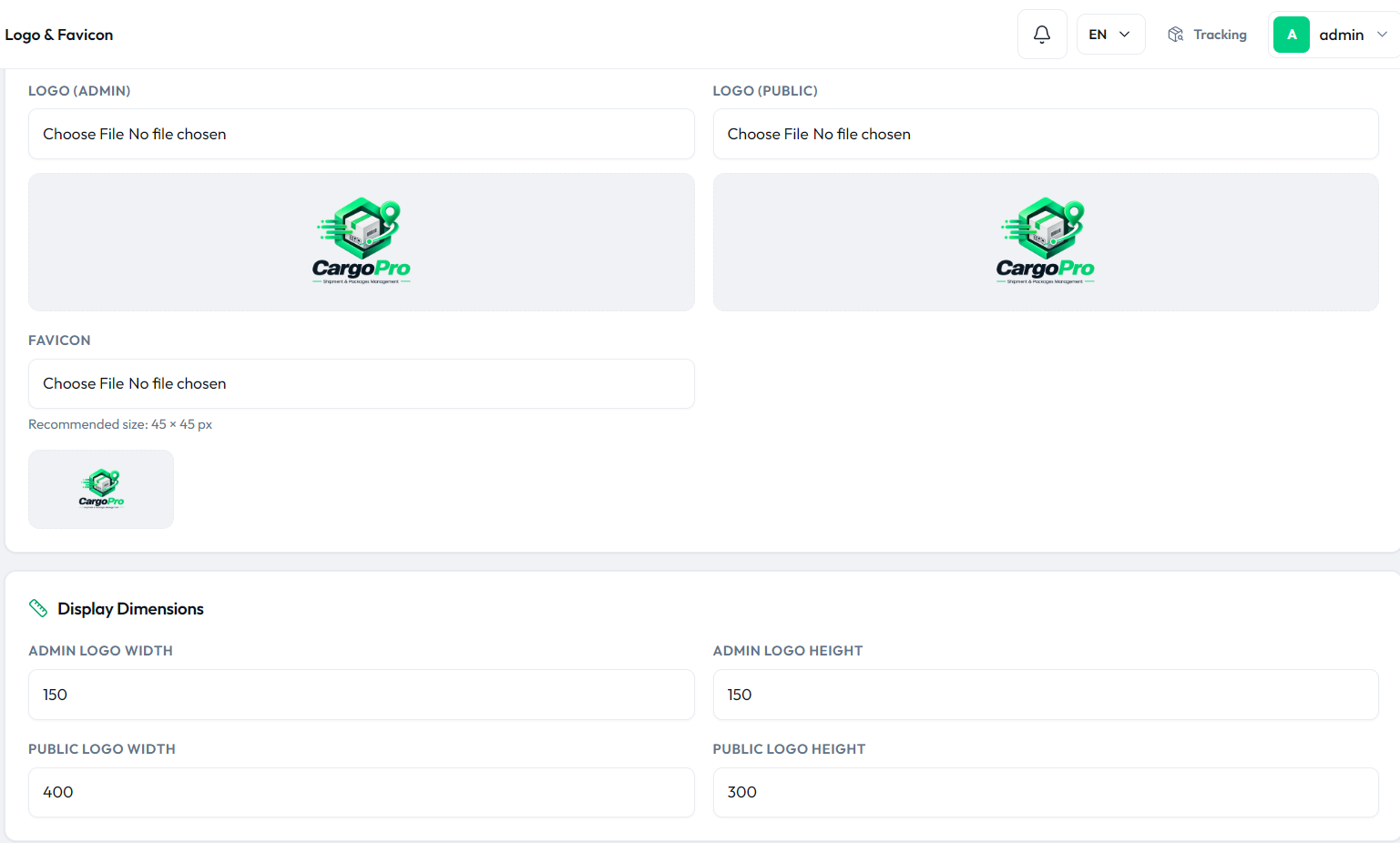This screenshot has height=843, width=1400.
Task: Click the favicon preview thumbnail
Action: (101, 489)
